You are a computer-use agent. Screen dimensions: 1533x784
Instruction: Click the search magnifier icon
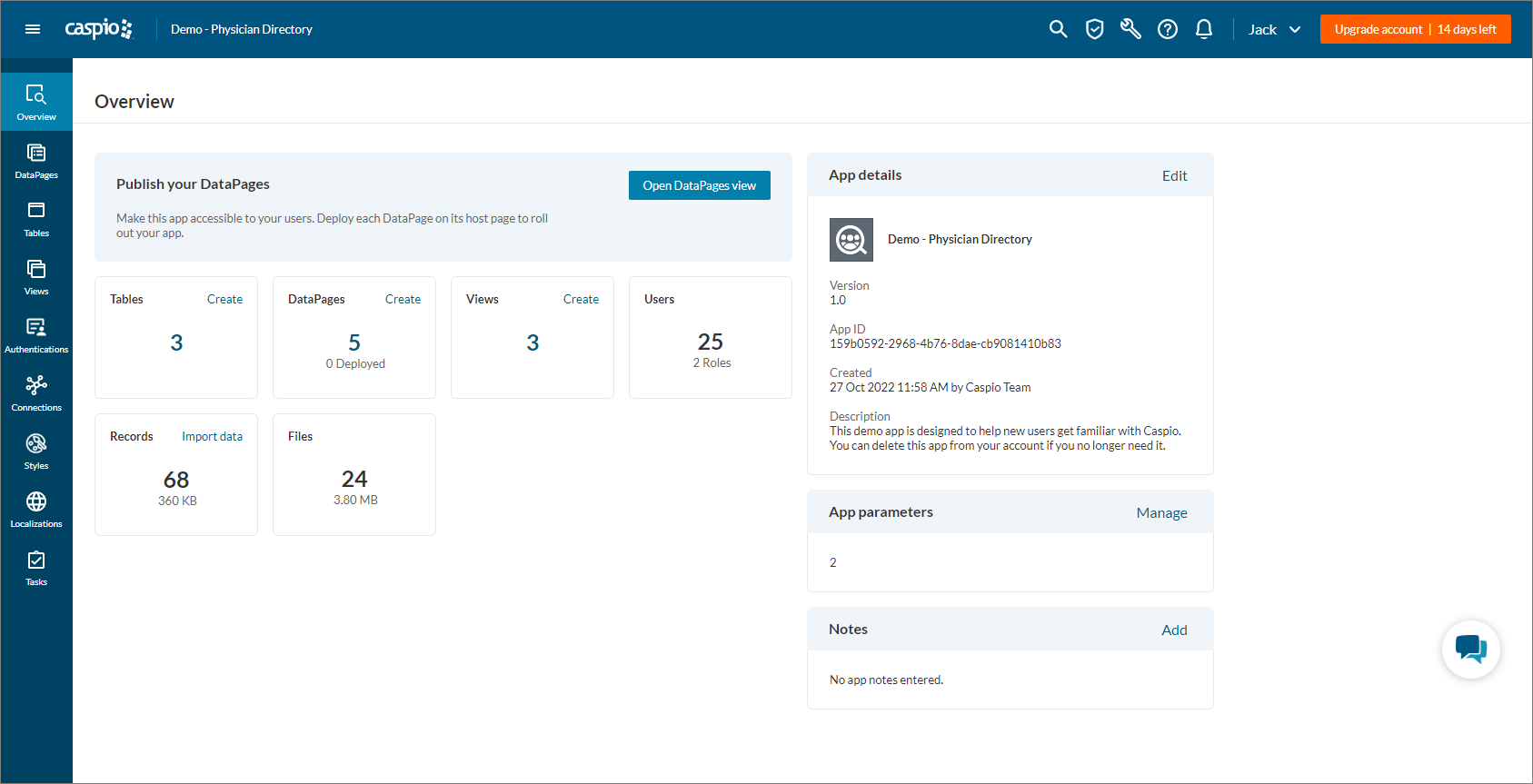click(1058, 29)
